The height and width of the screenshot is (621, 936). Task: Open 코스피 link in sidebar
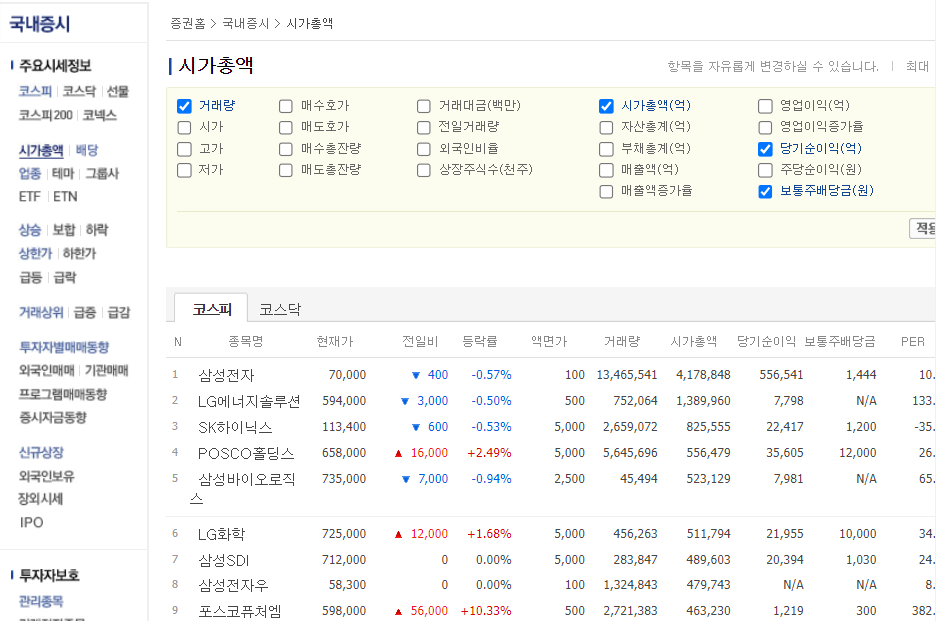pyautogui.click(x=35, y=91)
